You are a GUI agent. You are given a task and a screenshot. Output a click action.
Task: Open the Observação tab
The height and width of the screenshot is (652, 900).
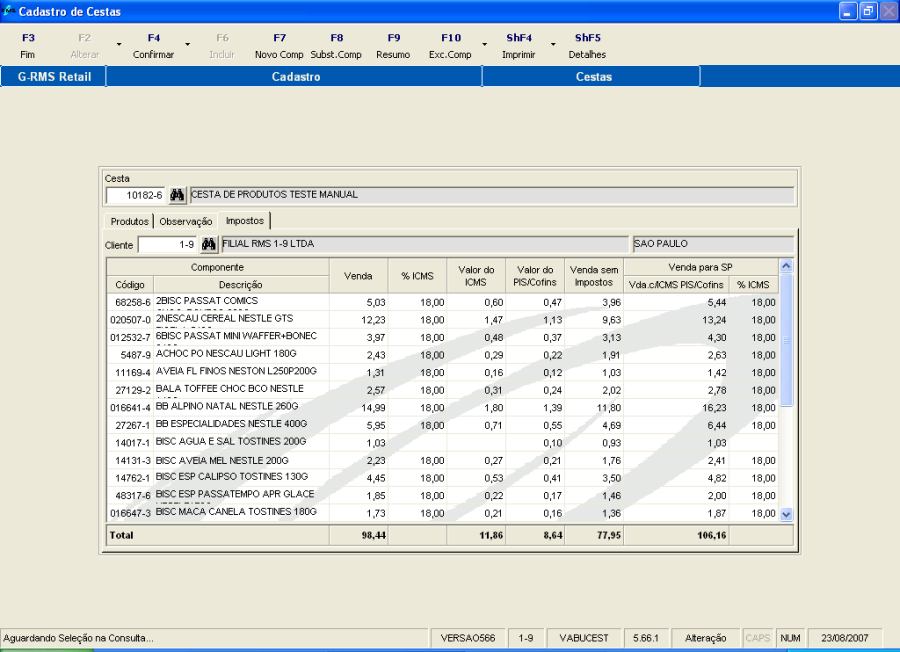pyautogui.click(x=186, y=221)
